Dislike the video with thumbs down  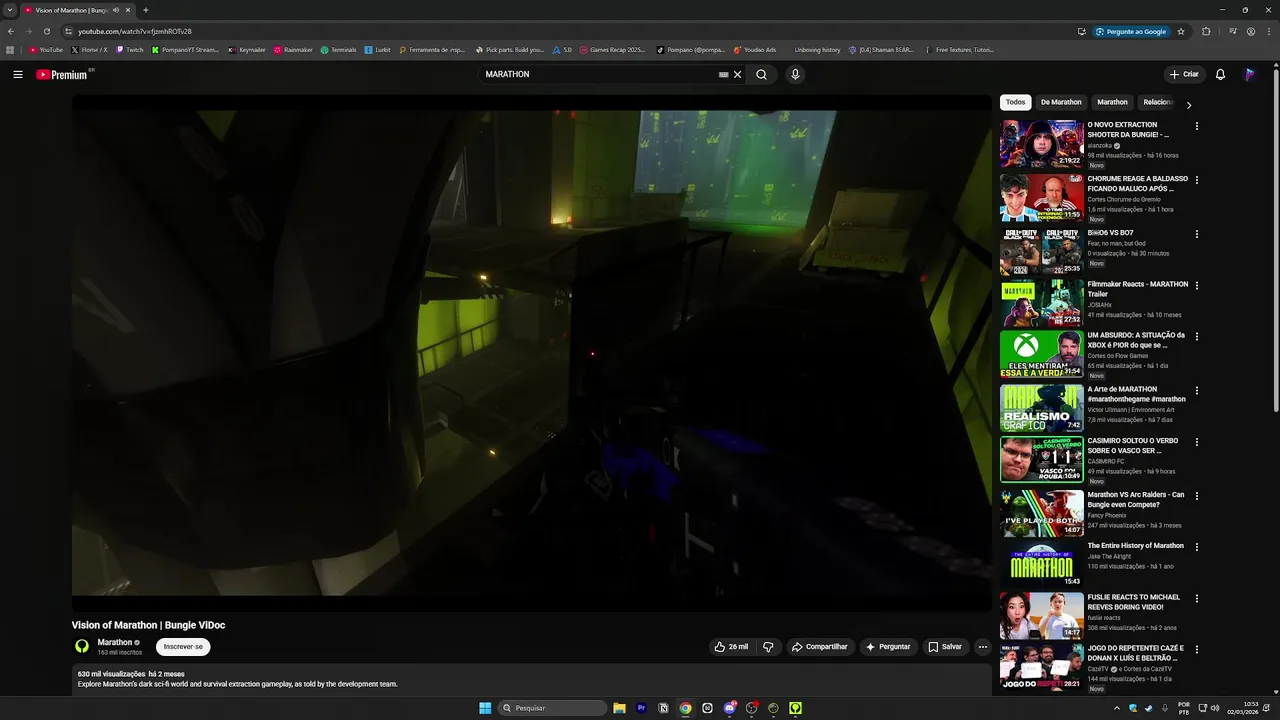768,647
